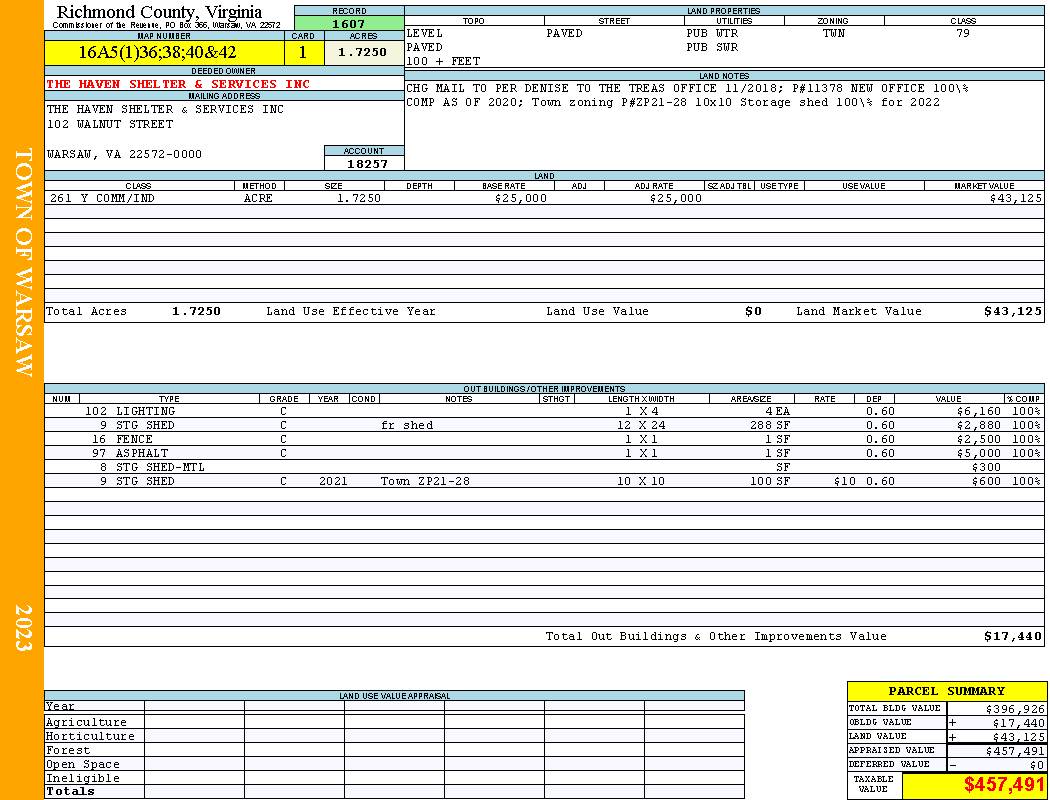Image resolution: width=1050 pixels, height=800 pixels.
Task: Click the red TAXABLE VALUE $457,491
Action: 1004,785
